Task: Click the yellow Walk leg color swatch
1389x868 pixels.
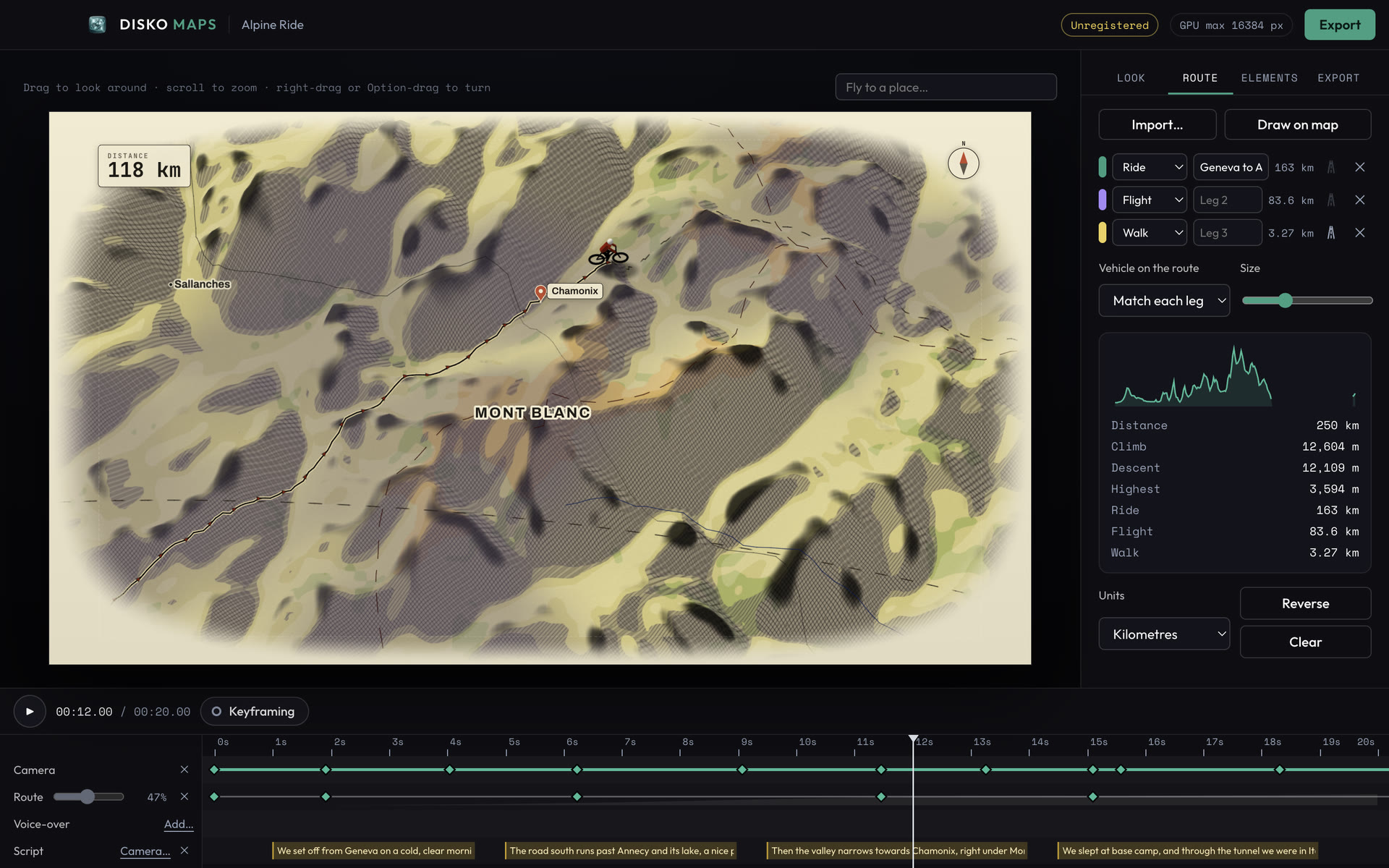Action: click(1103, 233)
